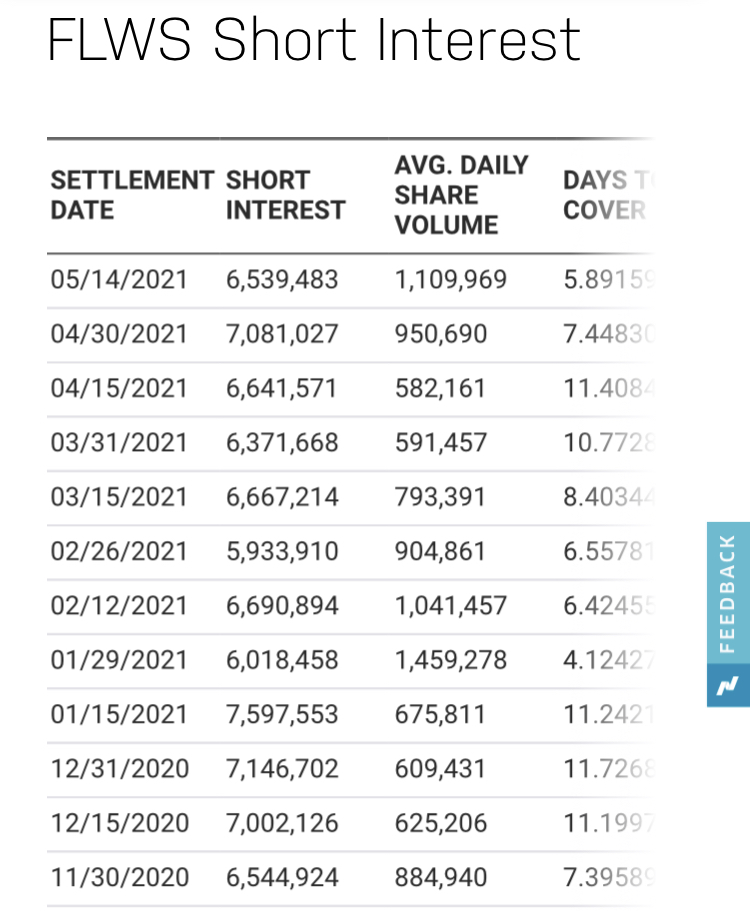Click the Nasdaq logo icon below Feedback

pos(727,686)
